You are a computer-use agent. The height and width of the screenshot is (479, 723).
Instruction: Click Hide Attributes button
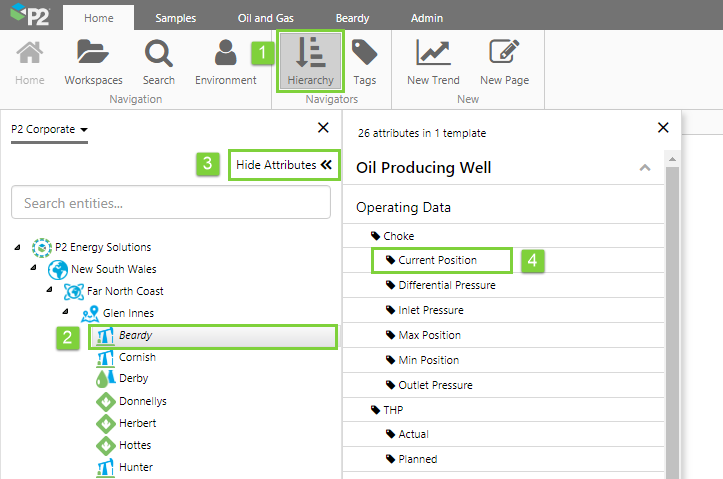(283, 165)
